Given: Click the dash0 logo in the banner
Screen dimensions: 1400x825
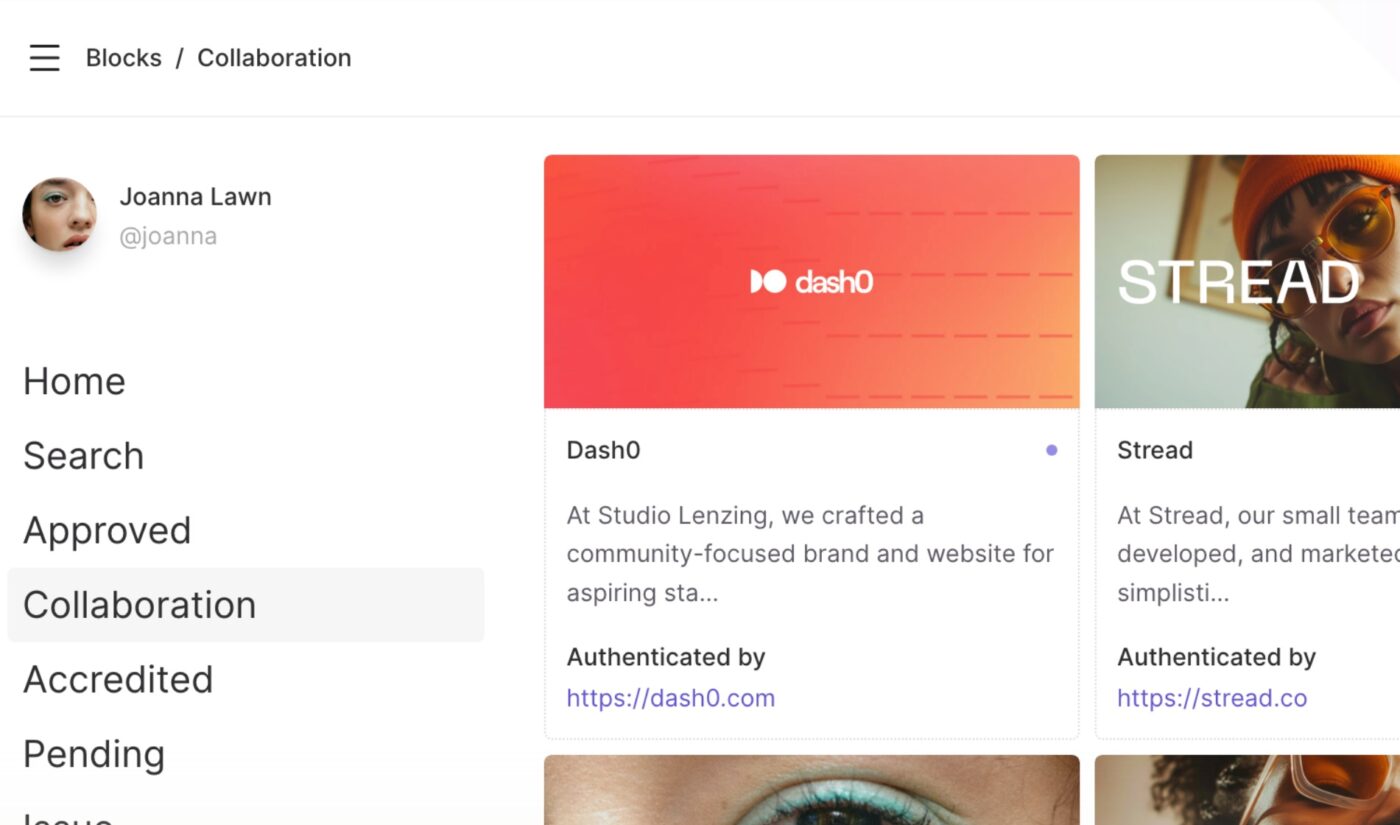Looking at the screenshot, I should (811, 282).
